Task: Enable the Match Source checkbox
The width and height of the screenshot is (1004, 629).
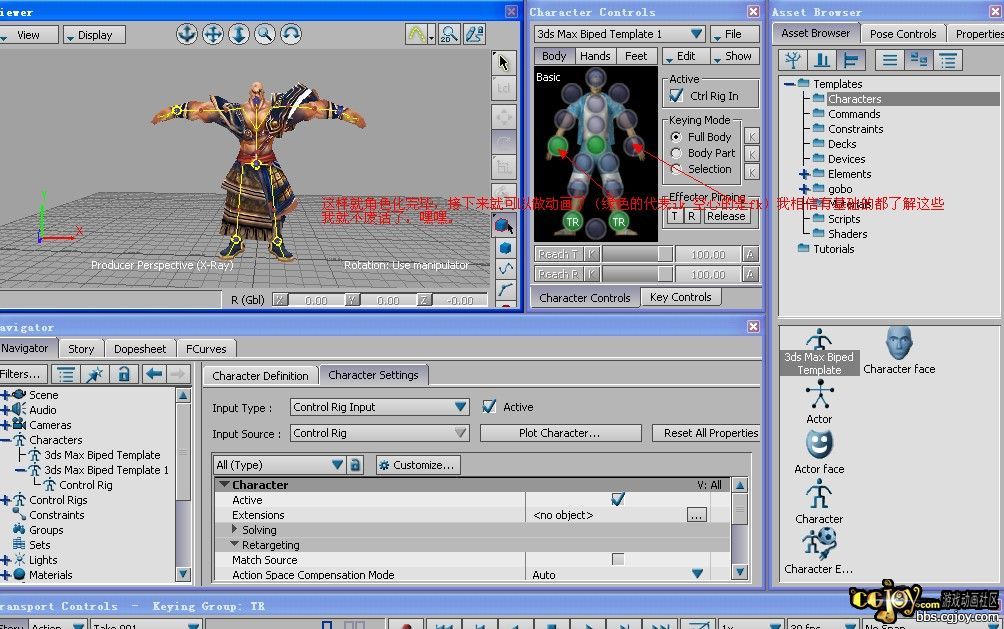Action: pyautogui.click(x=618, y=559)
